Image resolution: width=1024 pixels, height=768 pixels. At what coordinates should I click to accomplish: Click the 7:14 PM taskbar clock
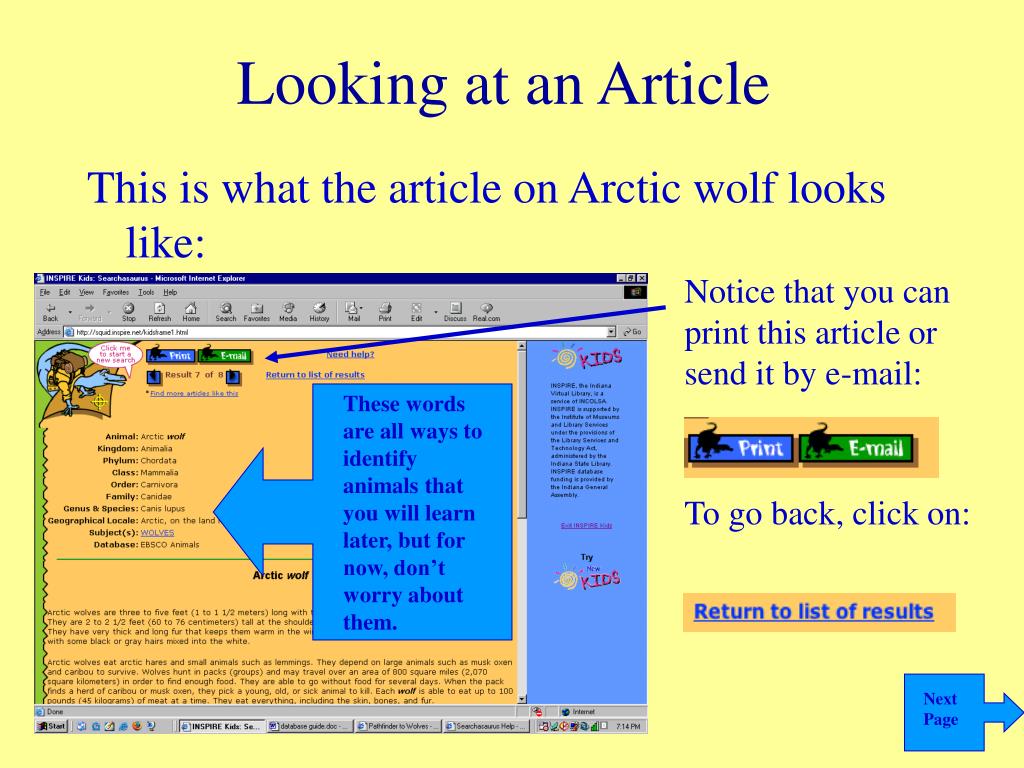(x=628, y=726)
